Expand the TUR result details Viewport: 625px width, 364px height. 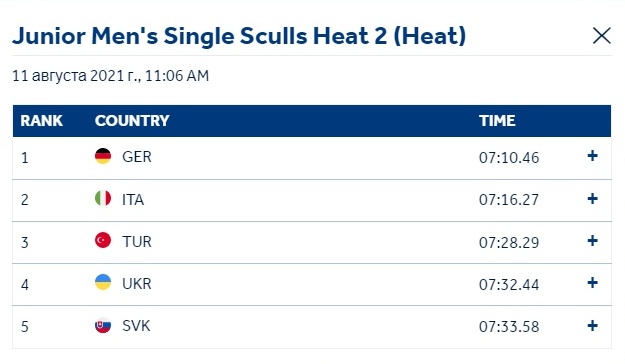[x=592, y=241]
